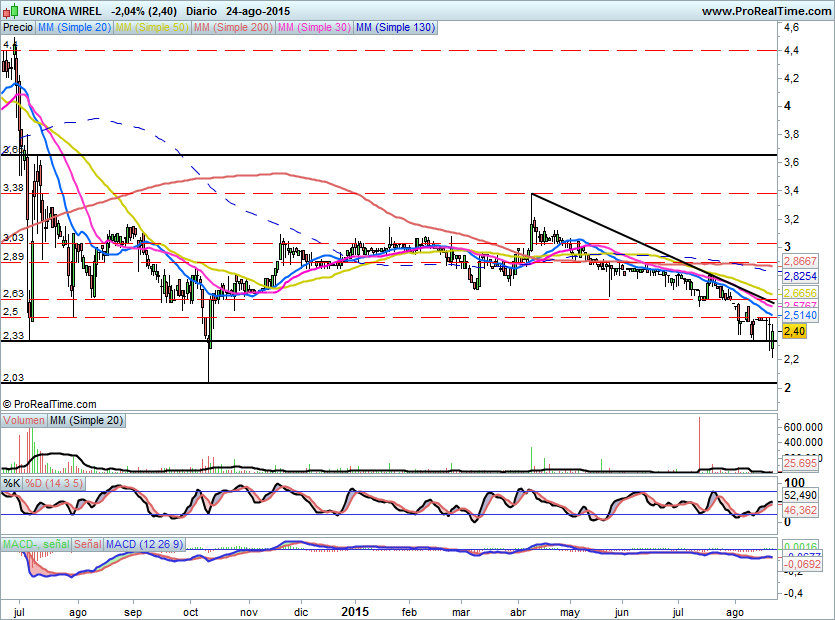The image size is (835, 620).
Task: Click the 3,03 level label
Action: (13, 238)
